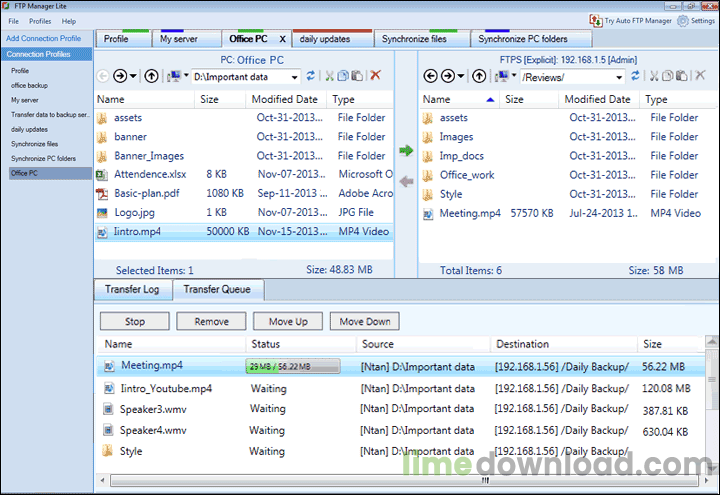Open the File menu
720x495 pixels.
coord(14,21)
